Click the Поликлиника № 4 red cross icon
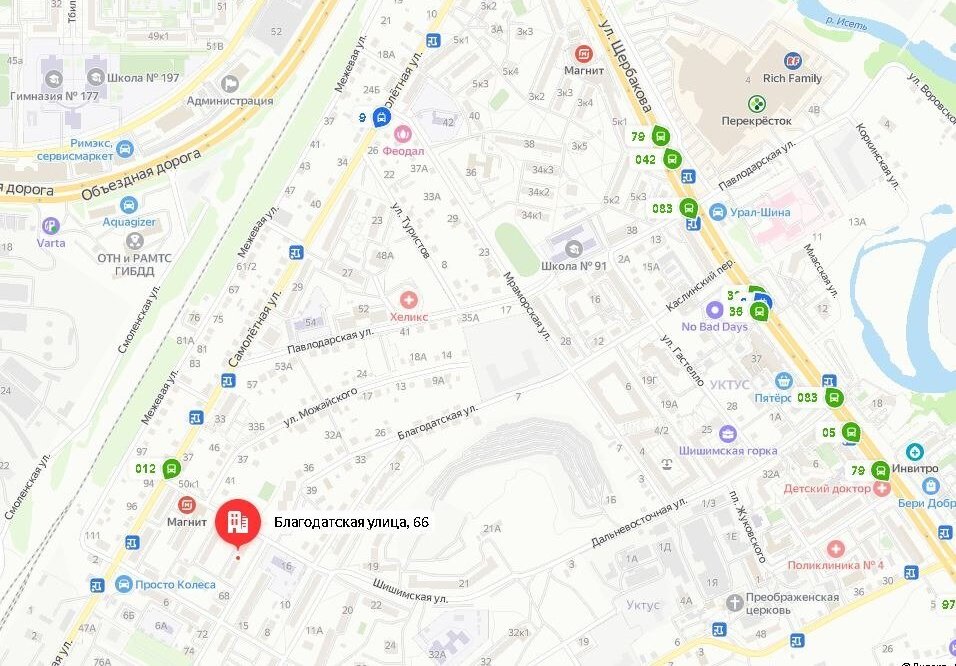This screenshot has height=666, width=956. [835, 548]
